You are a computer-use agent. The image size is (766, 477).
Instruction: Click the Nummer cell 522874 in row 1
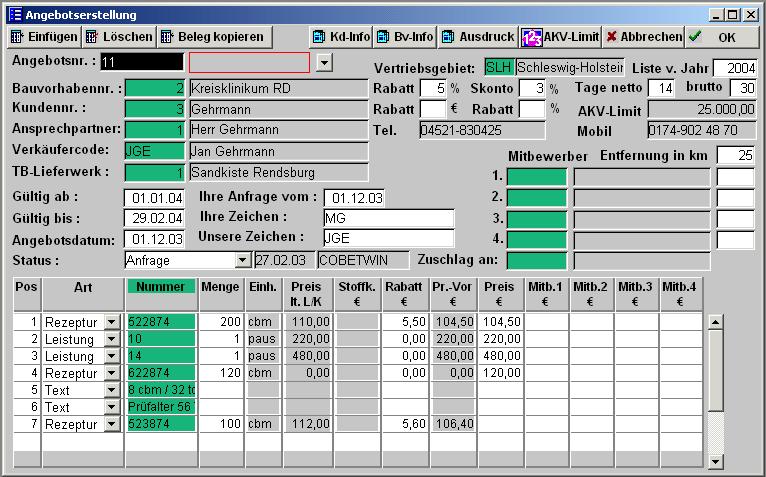click(160, 322)
